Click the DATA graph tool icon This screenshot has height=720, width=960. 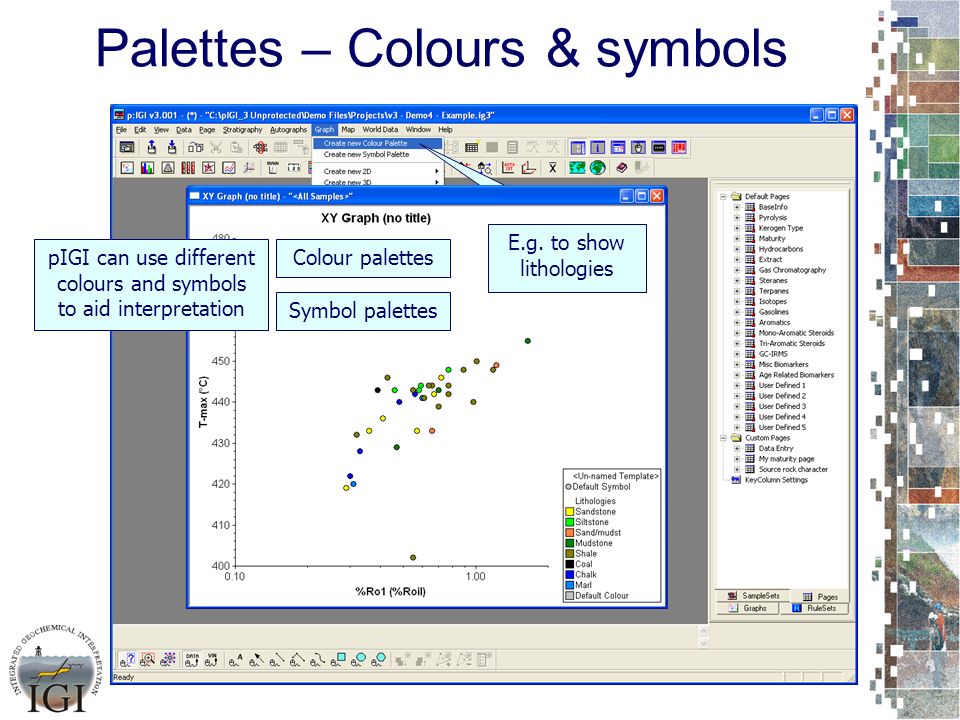point(192,659)
